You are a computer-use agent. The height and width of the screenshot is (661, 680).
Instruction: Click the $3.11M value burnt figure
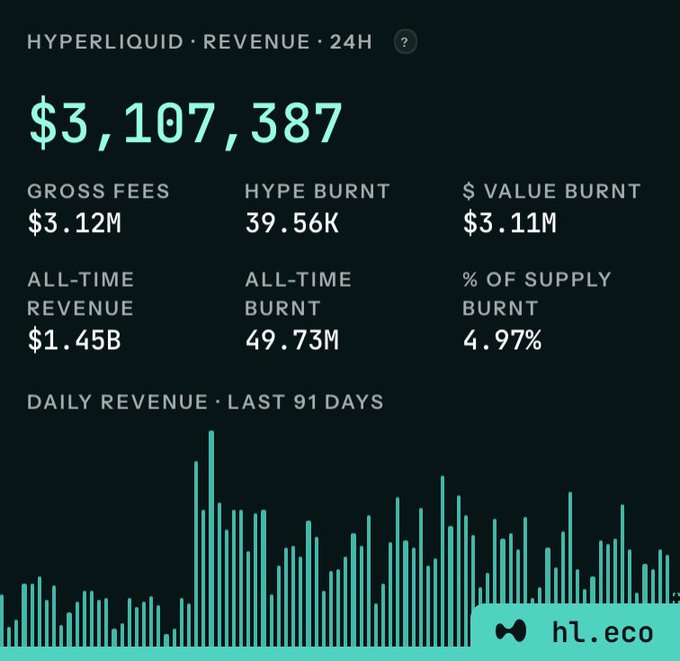[x=510, y=223]
